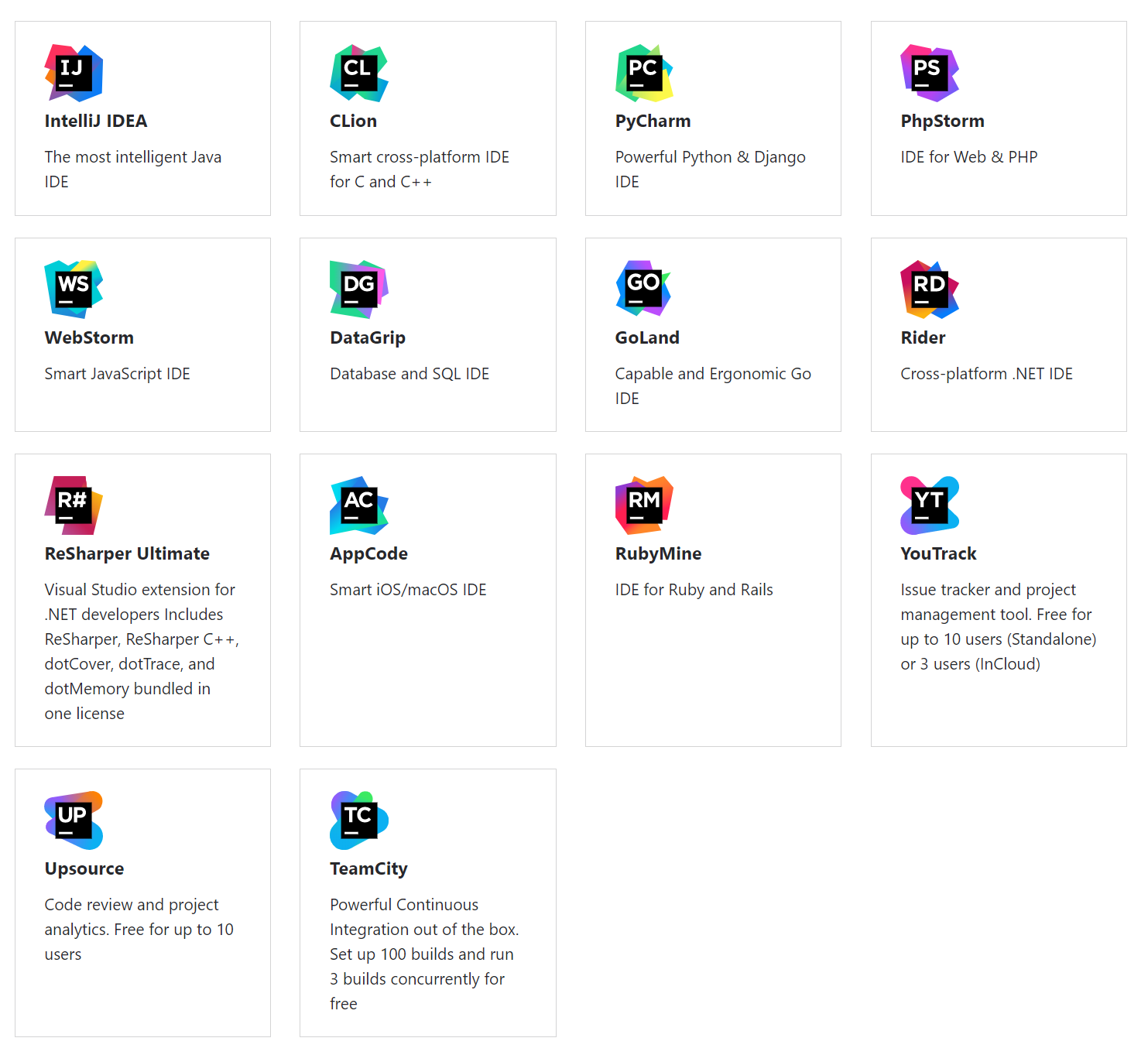
Task: Click the AppCode AC logo
Action: tap(359, 505)
